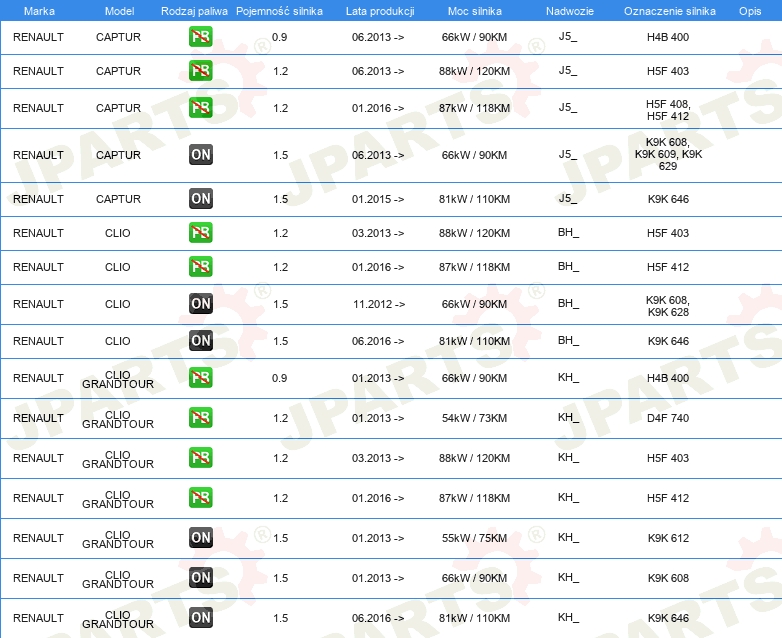Select CLIO GRANDTOUR model in D4F 740 row
The height and width of the screenshot is (638, 782).
point(118,419)
